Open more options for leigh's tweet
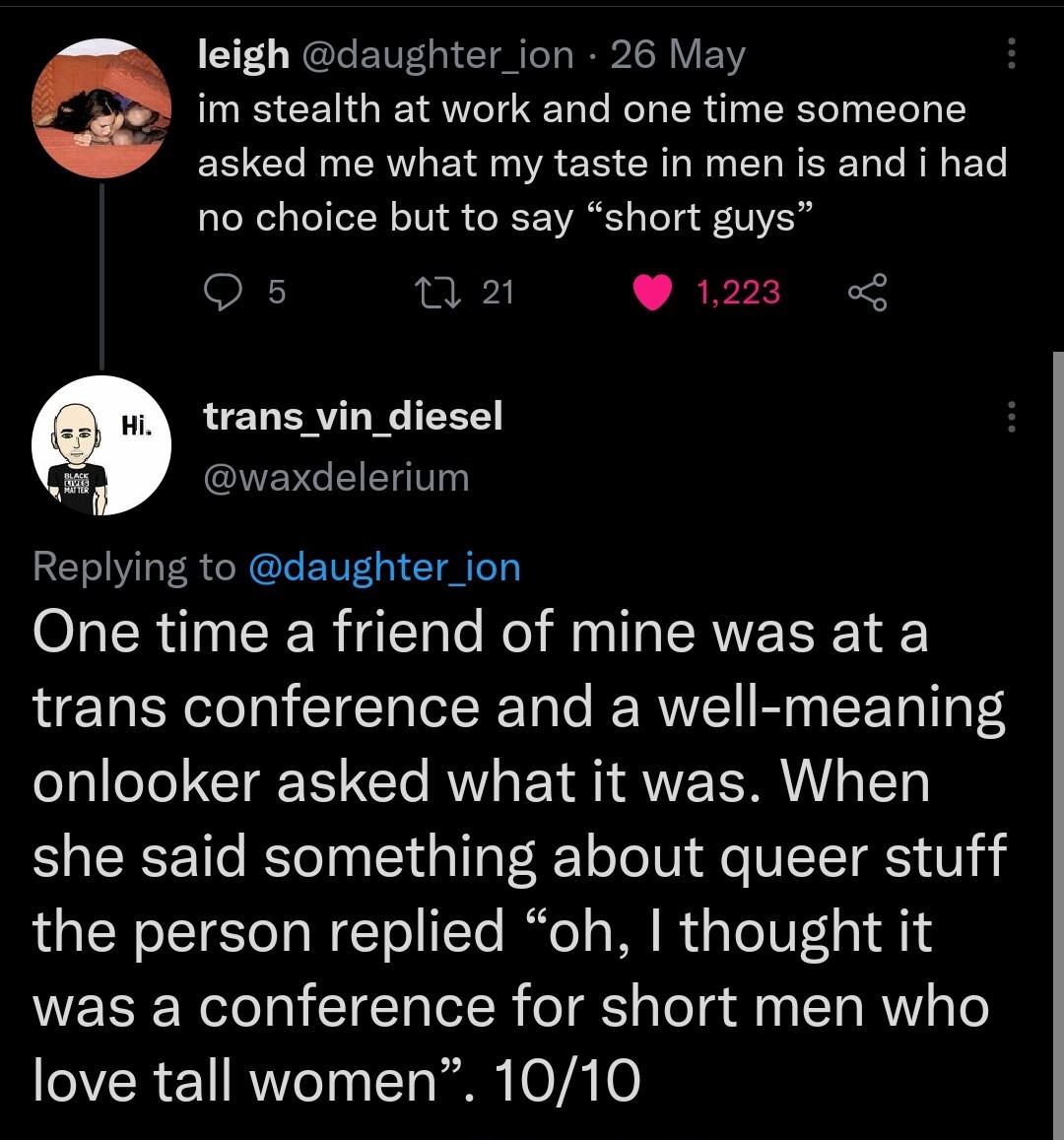Image resolution: width=1064 pixels, height=1140 pixels. click(x=1011, y=54)
